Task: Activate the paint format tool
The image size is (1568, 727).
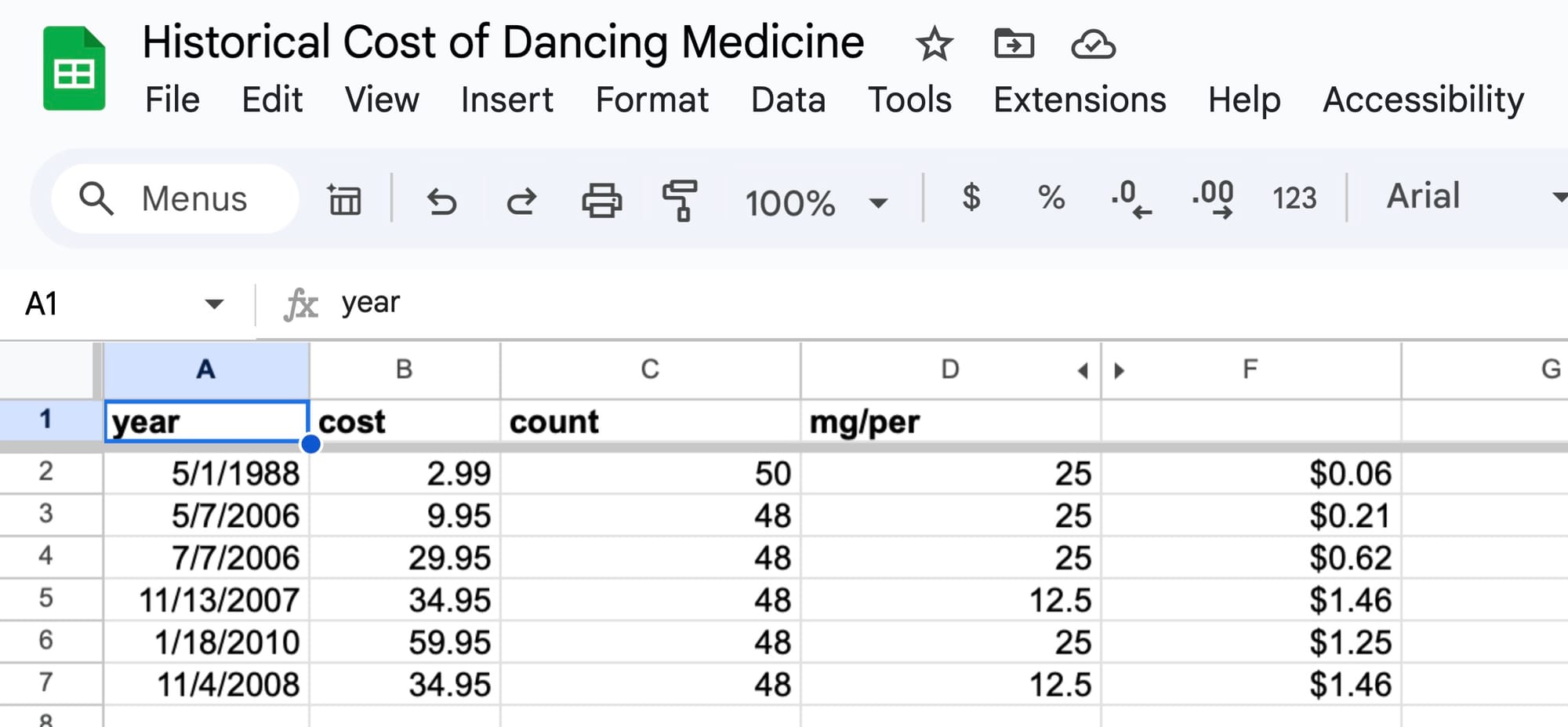Action: click(x=680, y=201)
